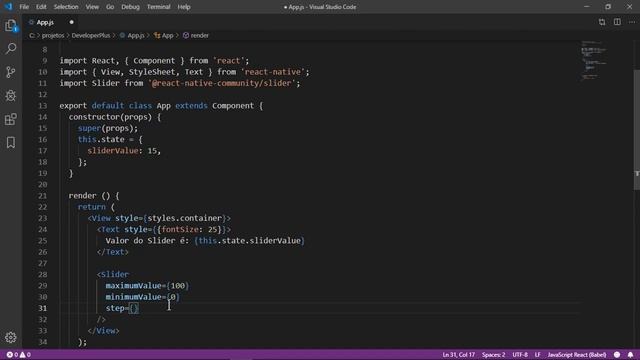Click the <Slider opening tag

click(113, 275)
